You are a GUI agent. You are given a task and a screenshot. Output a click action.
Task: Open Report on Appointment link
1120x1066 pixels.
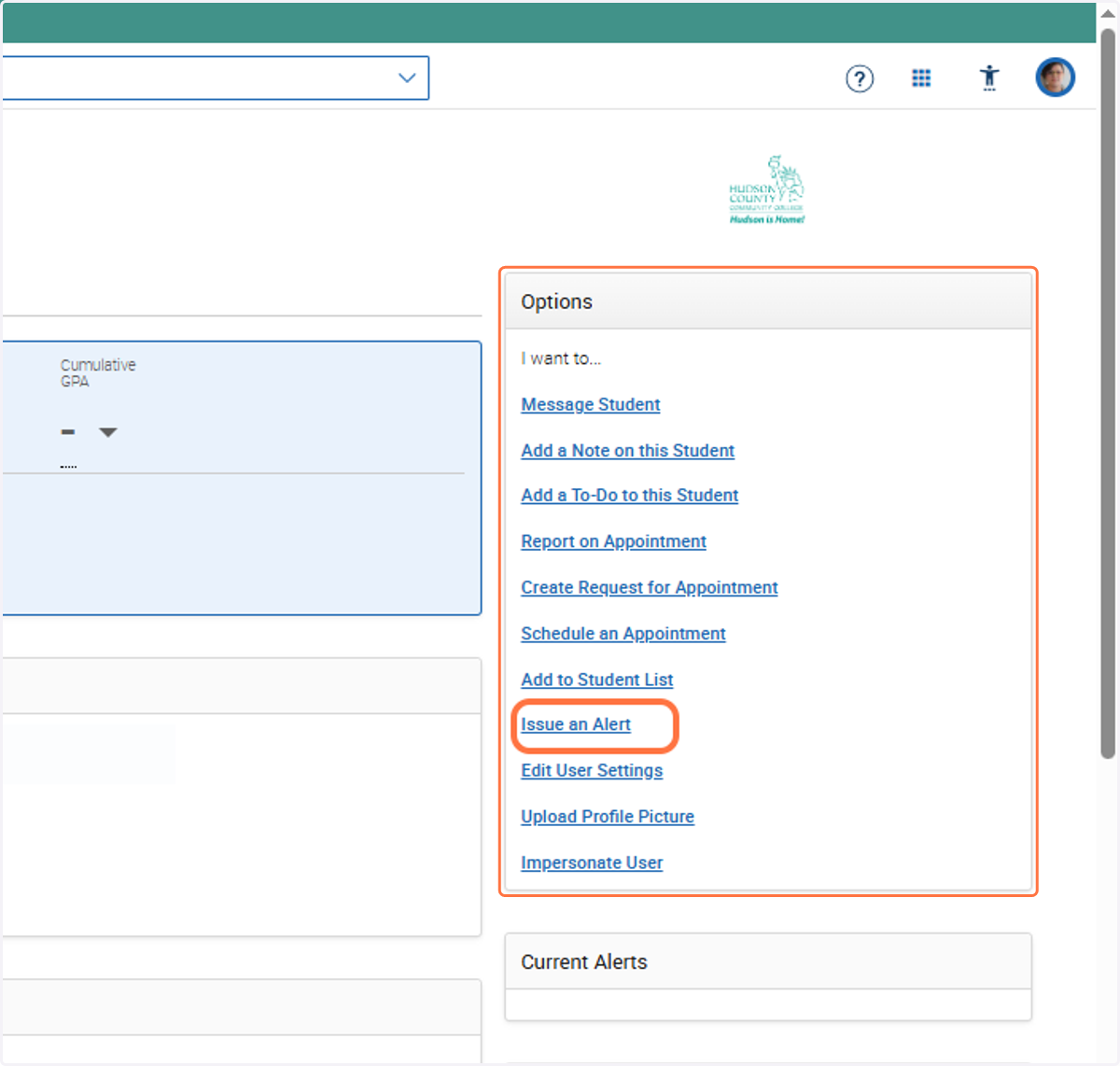click(x=613, y=541)
